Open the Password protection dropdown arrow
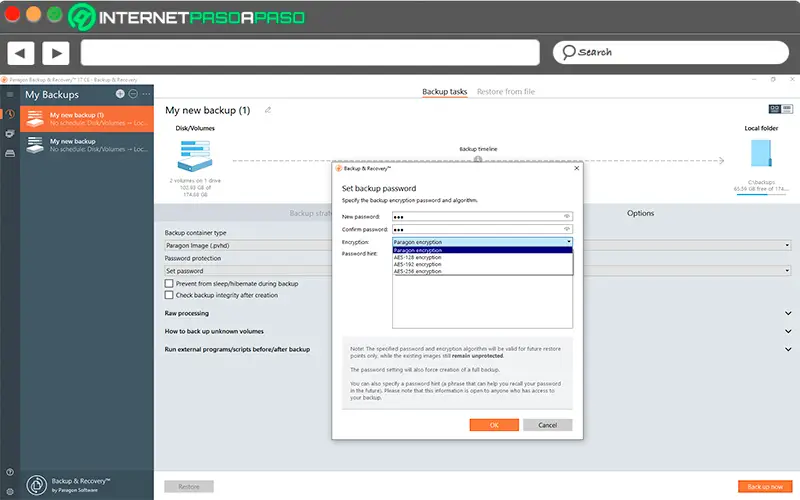Image resolution: width=800 pixels, height=500 pixels. (787, 271)
